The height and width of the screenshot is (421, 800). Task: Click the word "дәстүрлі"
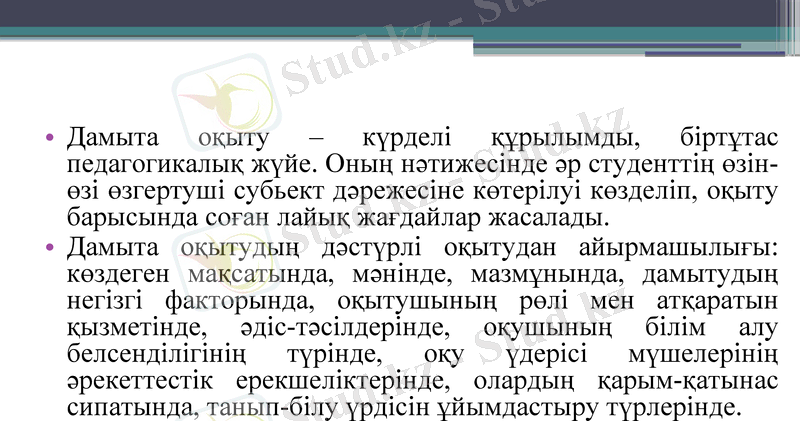[371, 249]
